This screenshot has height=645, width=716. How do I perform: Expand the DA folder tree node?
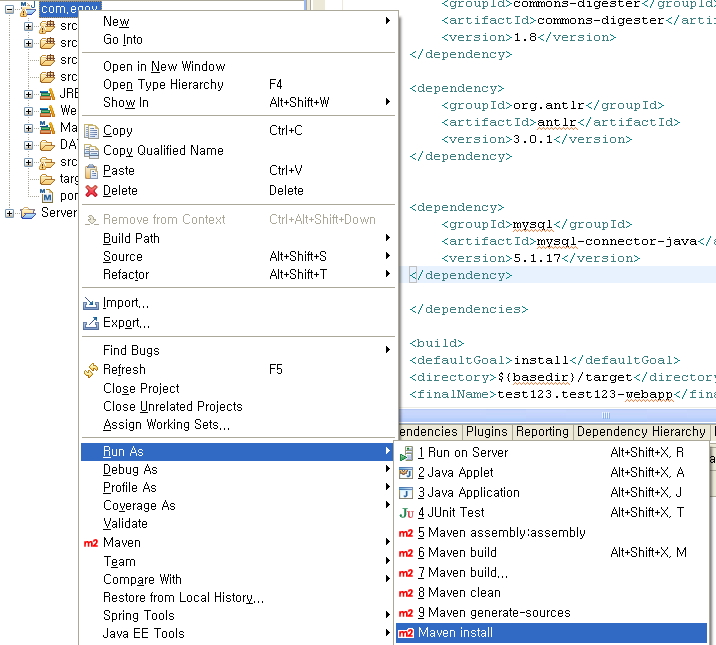(28, 146)
